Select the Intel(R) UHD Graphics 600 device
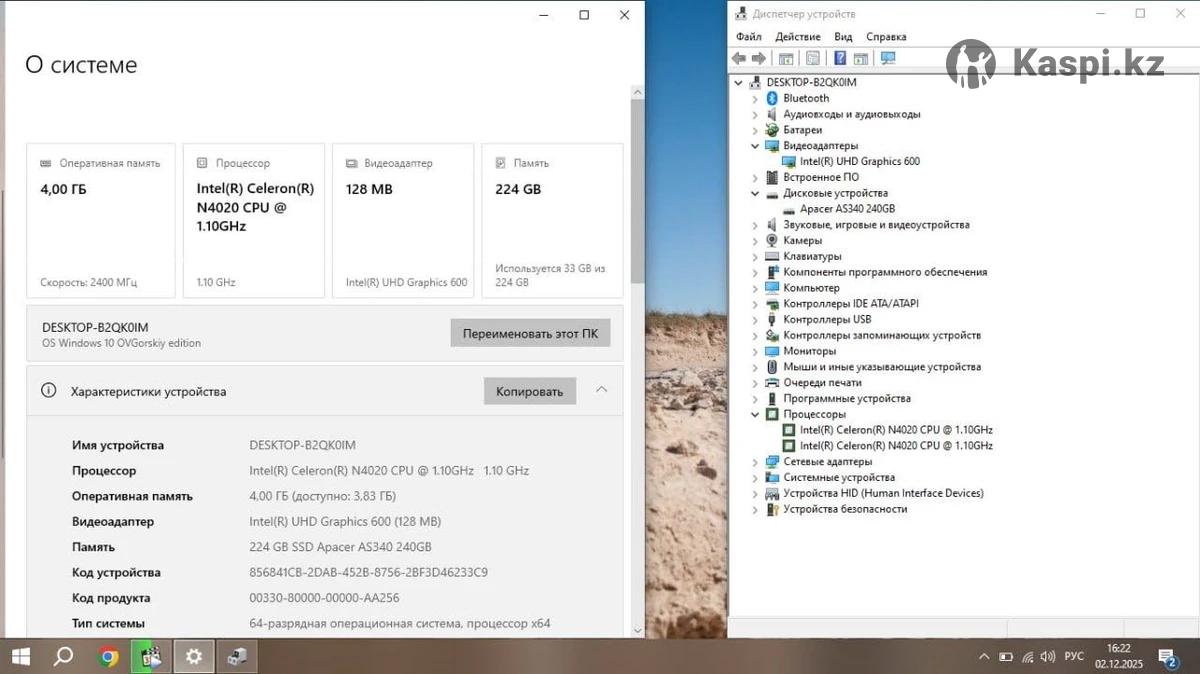Viewport: 1200px width, 674px height. (x=859, y=161)
